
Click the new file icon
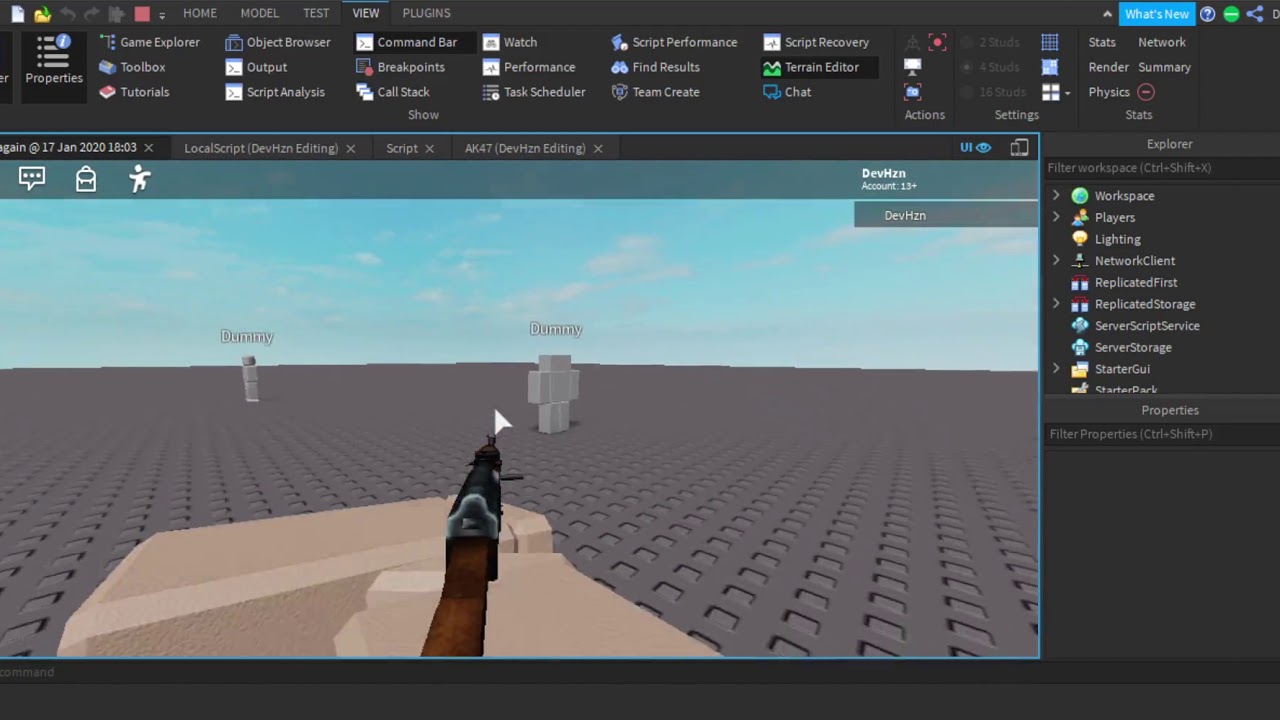point(18,14)
